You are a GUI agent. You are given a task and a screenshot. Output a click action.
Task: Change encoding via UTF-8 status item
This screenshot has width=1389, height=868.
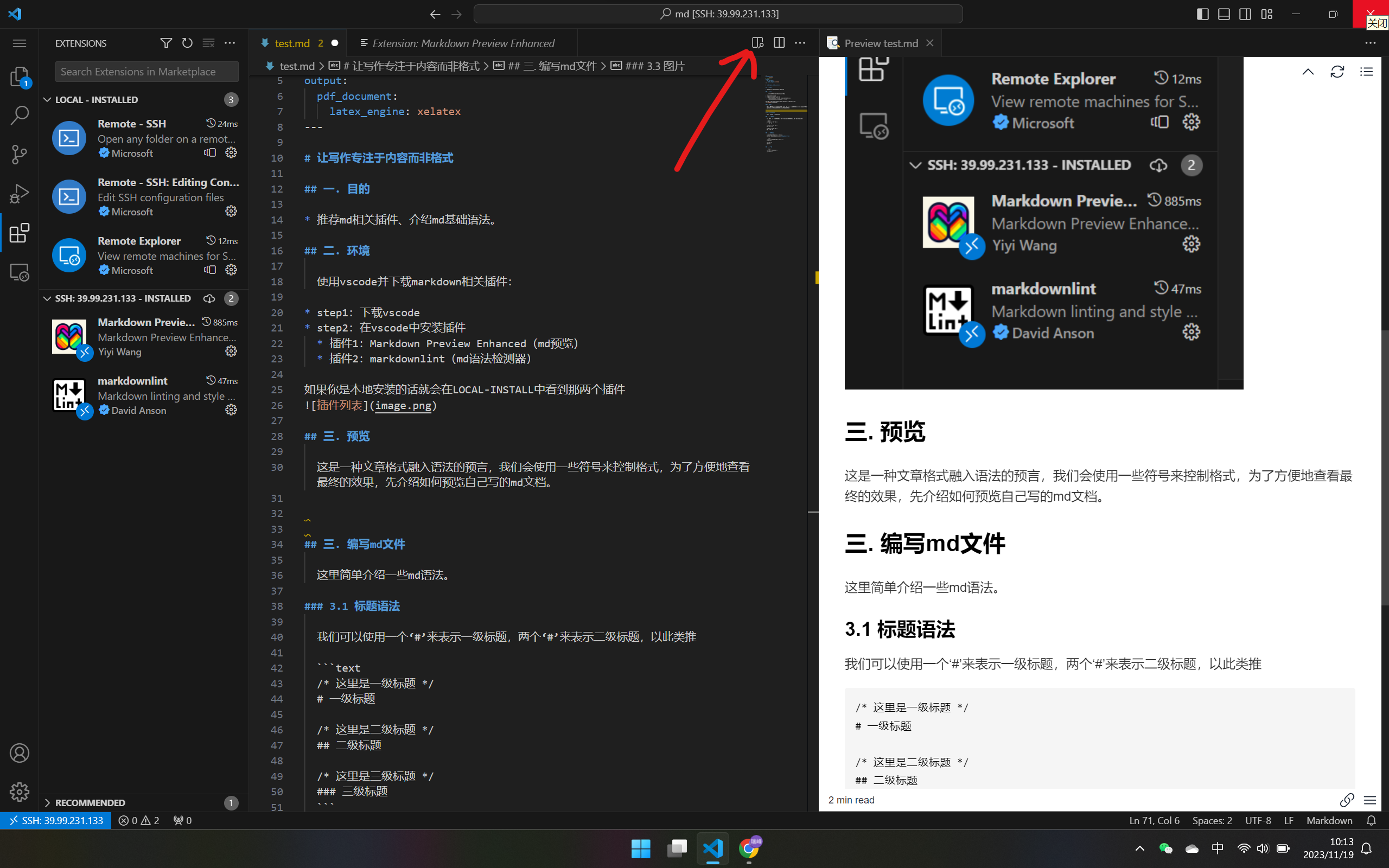pyautogui.click(x=1258, y=820)
